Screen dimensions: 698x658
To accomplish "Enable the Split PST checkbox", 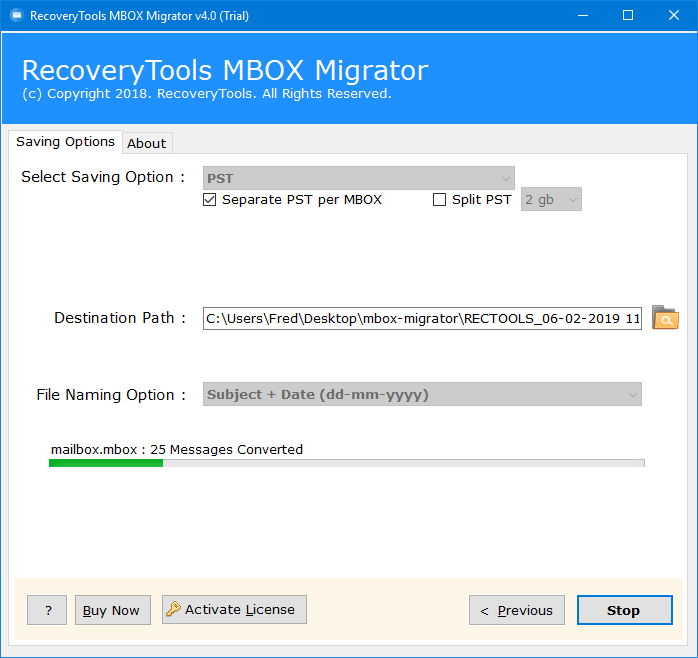I will click(x=439, y=199).
